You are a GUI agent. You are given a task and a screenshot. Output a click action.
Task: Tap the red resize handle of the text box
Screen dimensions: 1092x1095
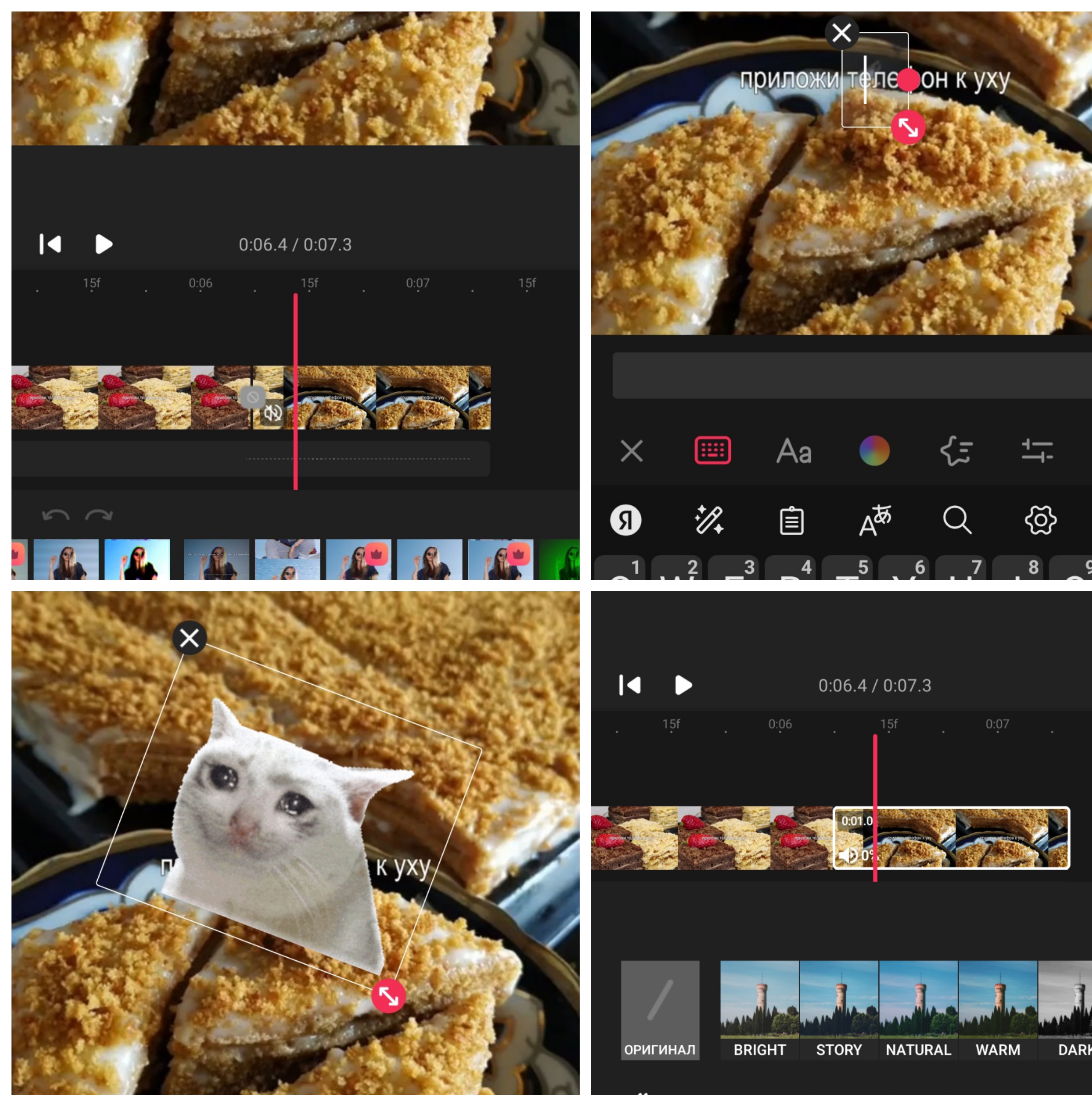pos(908,127)
